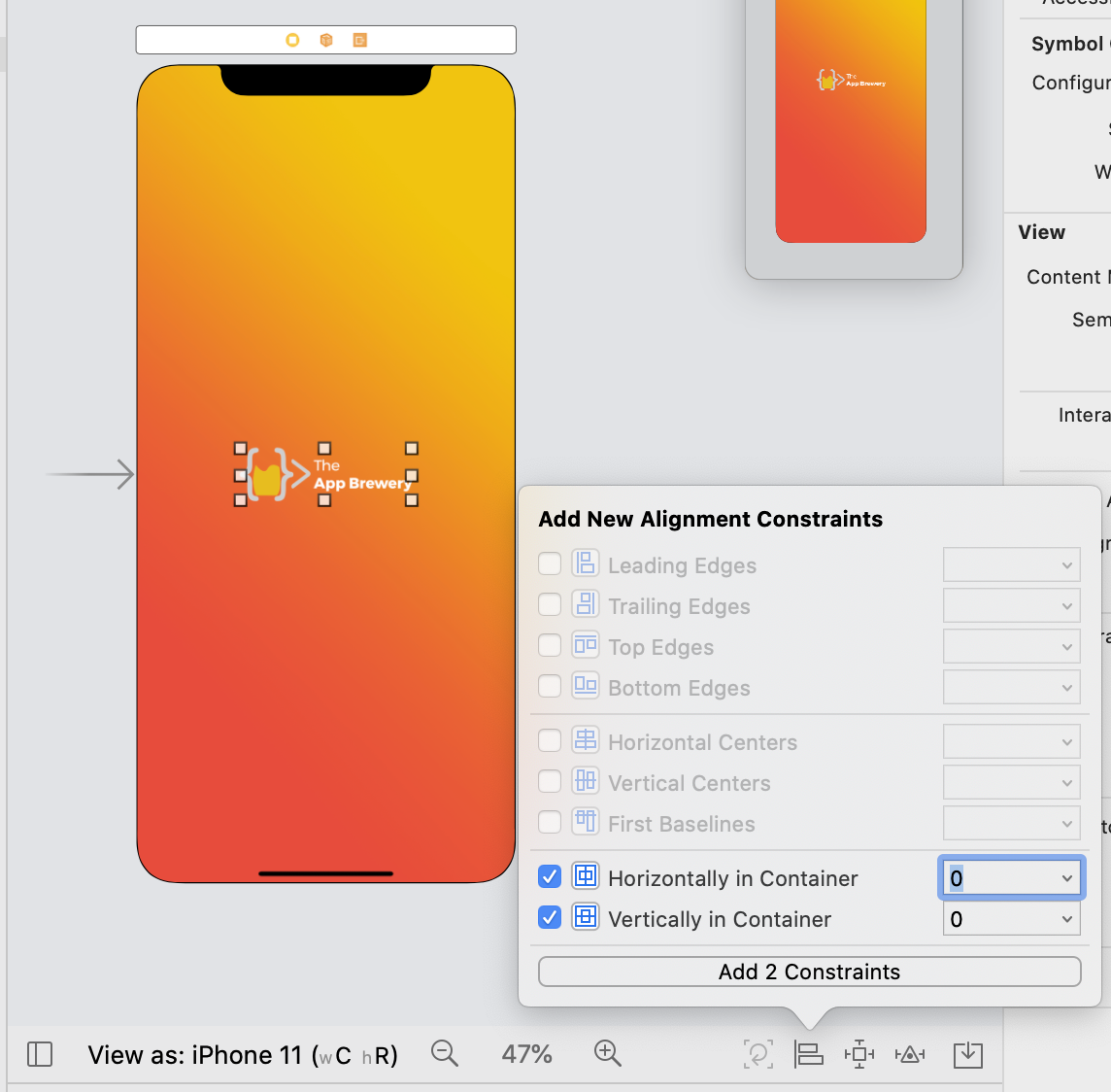Uncheck Horizontally in Container checkbox
Image resolution: width=1111 pixels, height=1092 pixels.
coord(550,876)
